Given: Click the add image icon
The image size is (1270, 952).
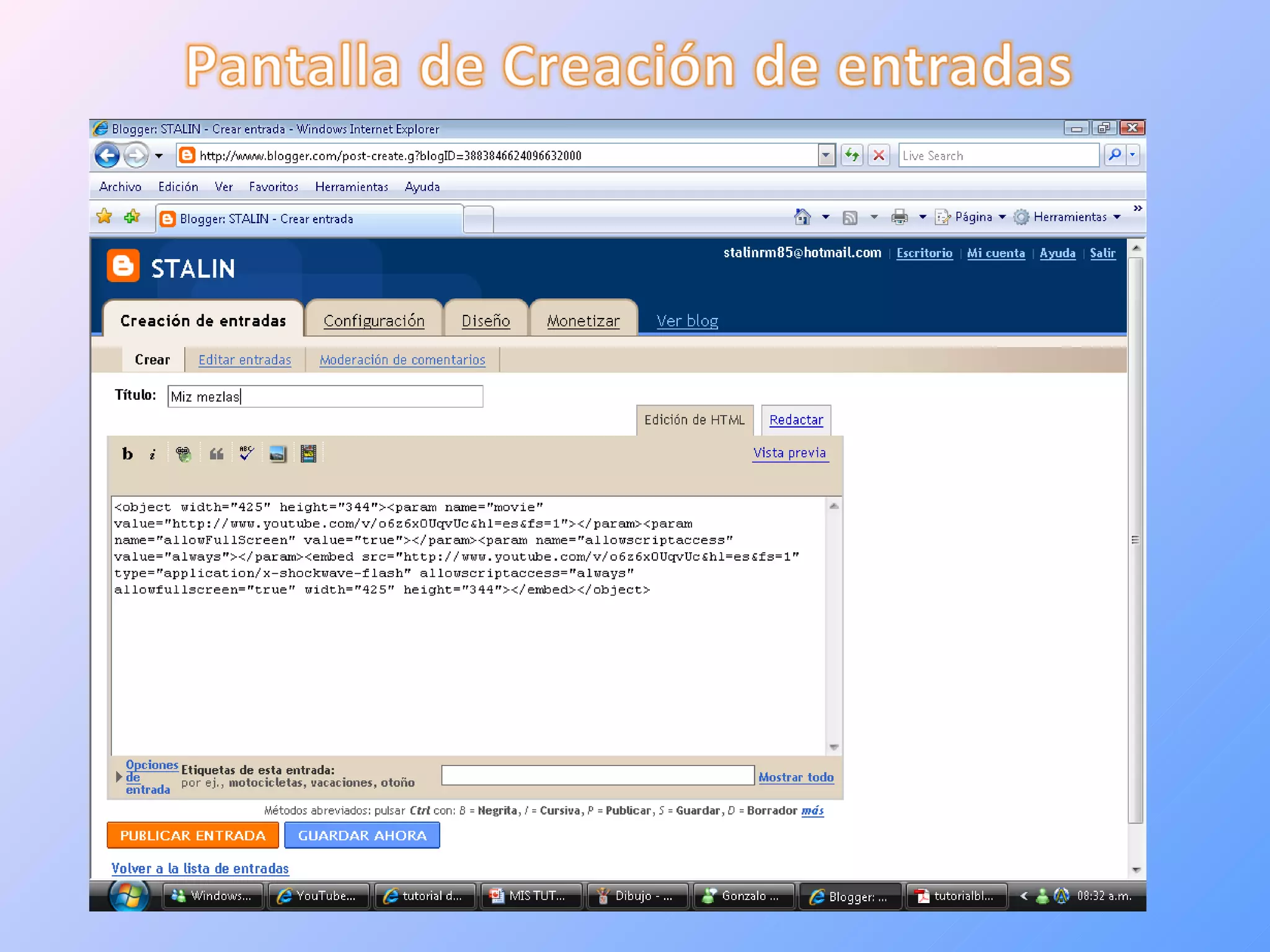Looking at the screenshot, I should pyautogui.click(x=277, y=454).
